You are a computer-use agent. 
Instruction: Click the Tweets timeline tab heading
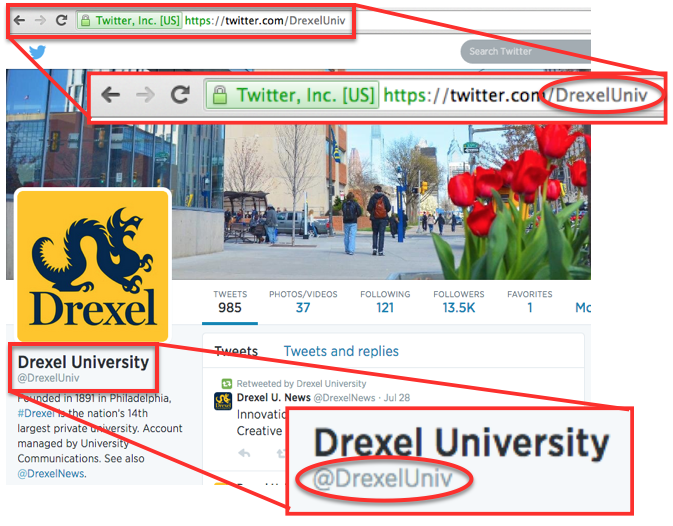point(236,351)
